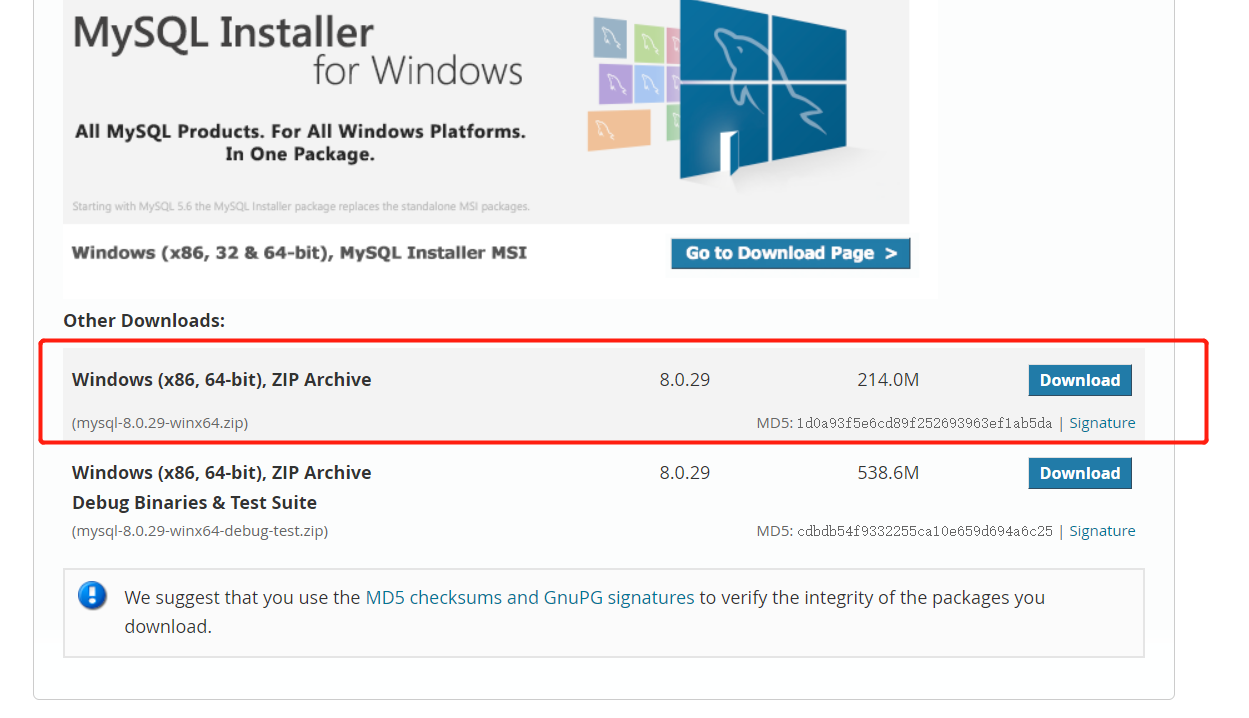Click the Other Downloads heading
The height and width of the screenshot is (718, 1249).
[x=144, y=321]
